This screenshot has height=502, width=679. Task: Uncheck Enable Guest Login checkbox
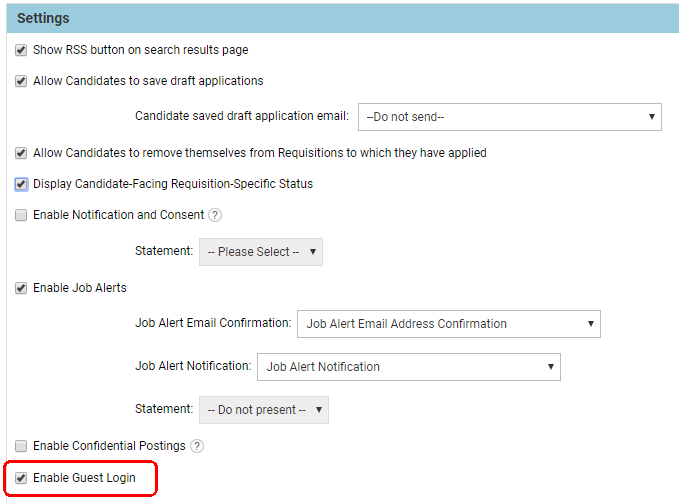coord(21,478)
